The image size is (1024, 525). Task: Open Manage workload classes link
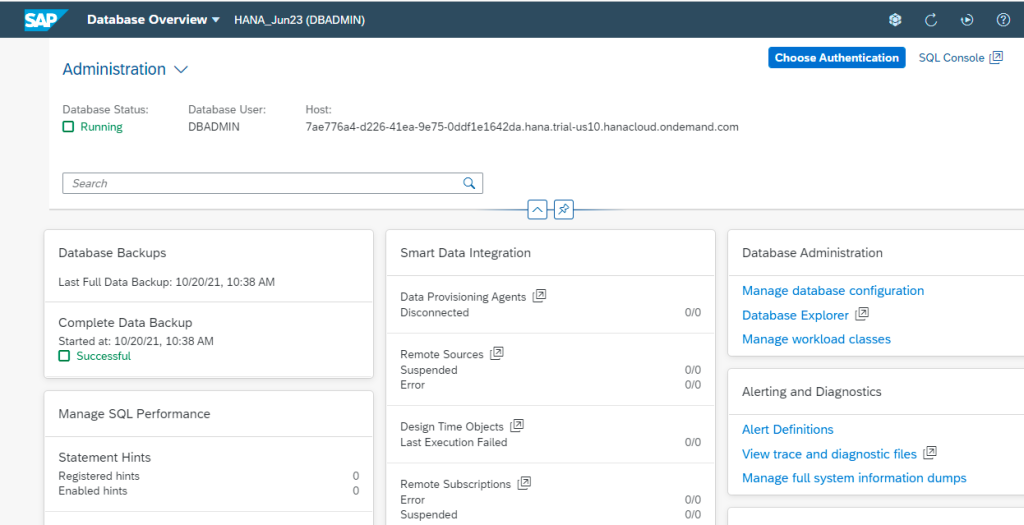click(x=816, y=339)
